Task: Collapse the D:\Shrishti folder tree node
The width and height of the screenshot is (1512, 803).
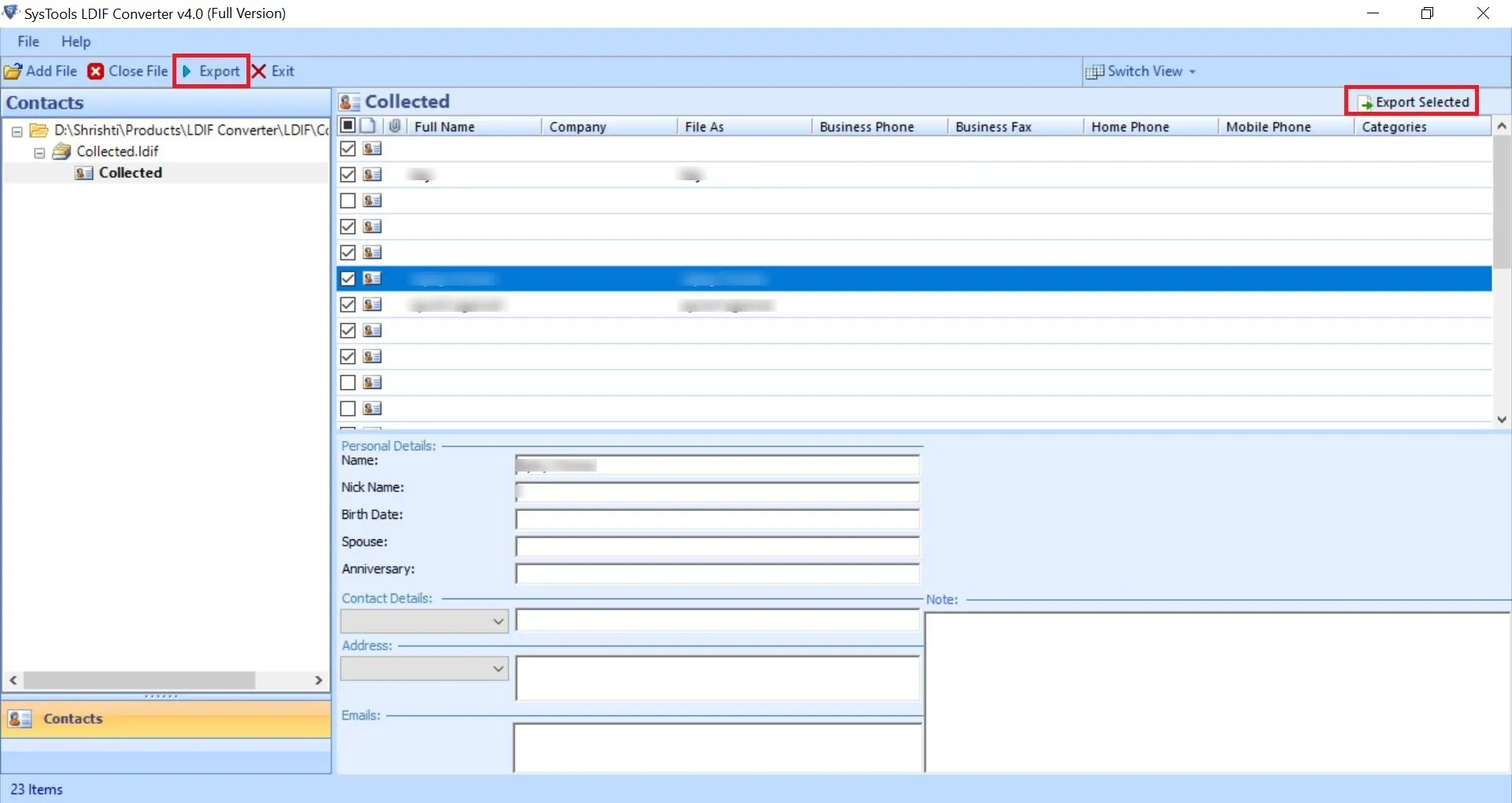Action: pyautogui.click(x=17, y=131)
